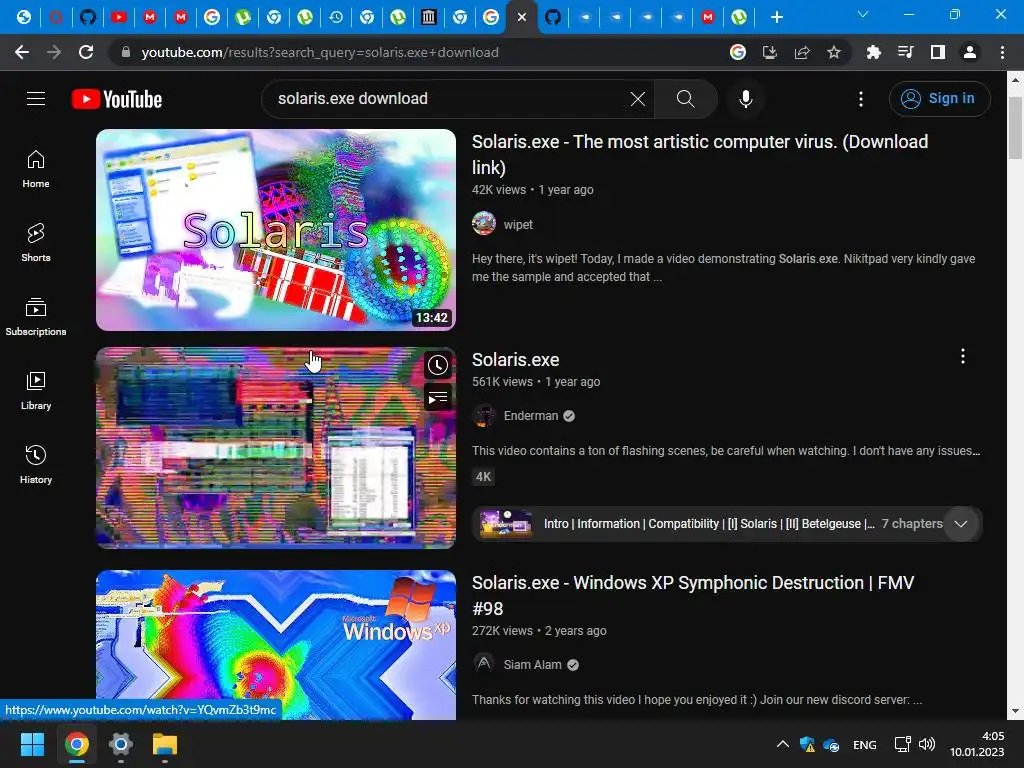Click Enderman channel avatar

tap(484, 415)
